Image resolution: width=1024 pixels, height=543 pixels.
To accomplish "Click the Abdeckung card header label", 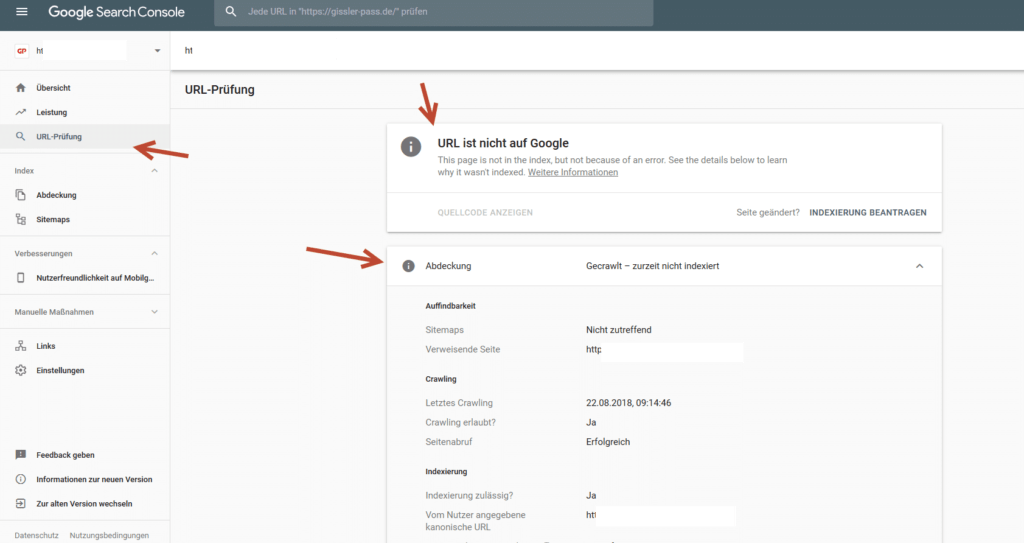I will [448, 266].
